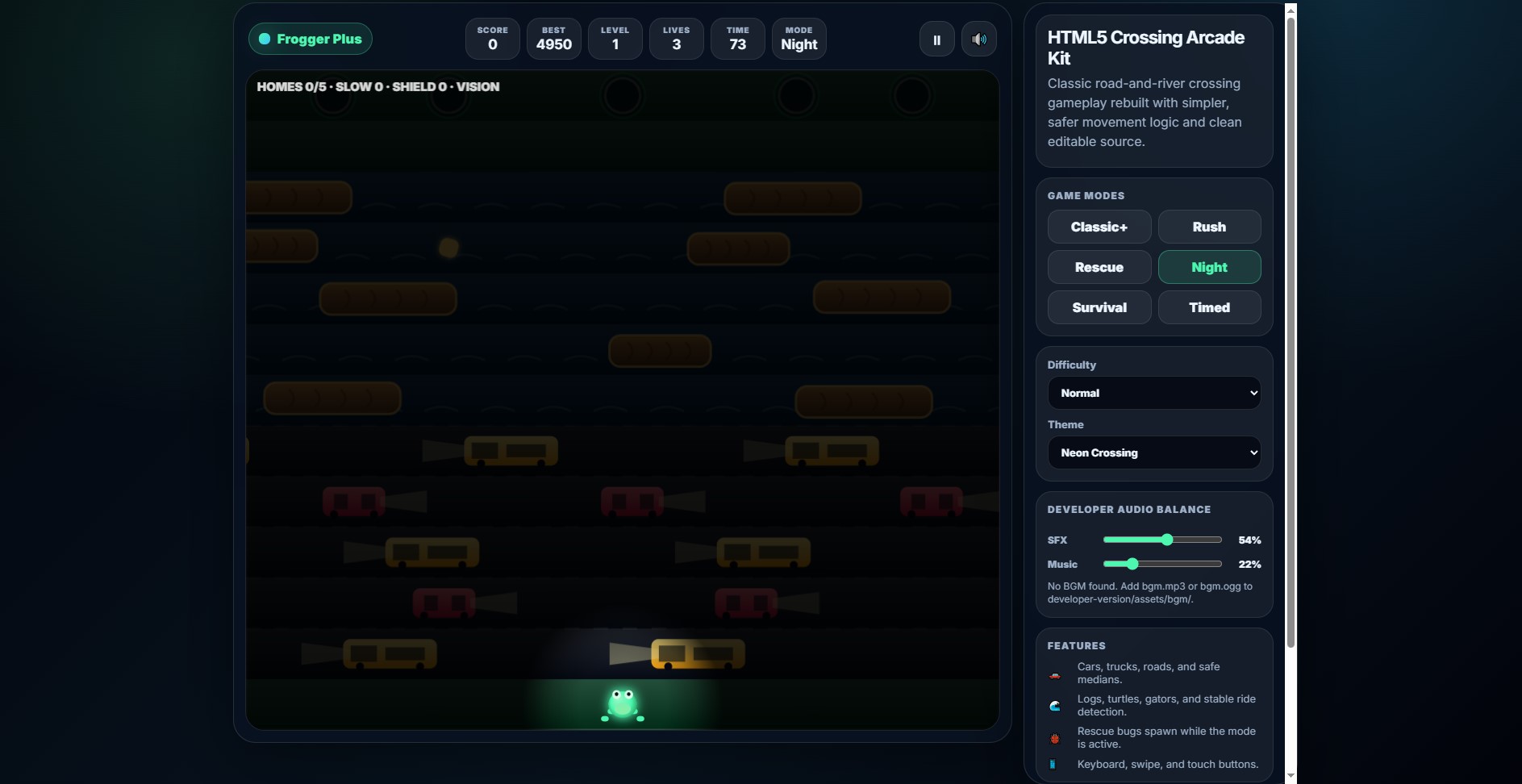Screen dimensions: 1522x784
Task: Open the Theme dropdown showing Neon Crossing
Action: 1153,452
